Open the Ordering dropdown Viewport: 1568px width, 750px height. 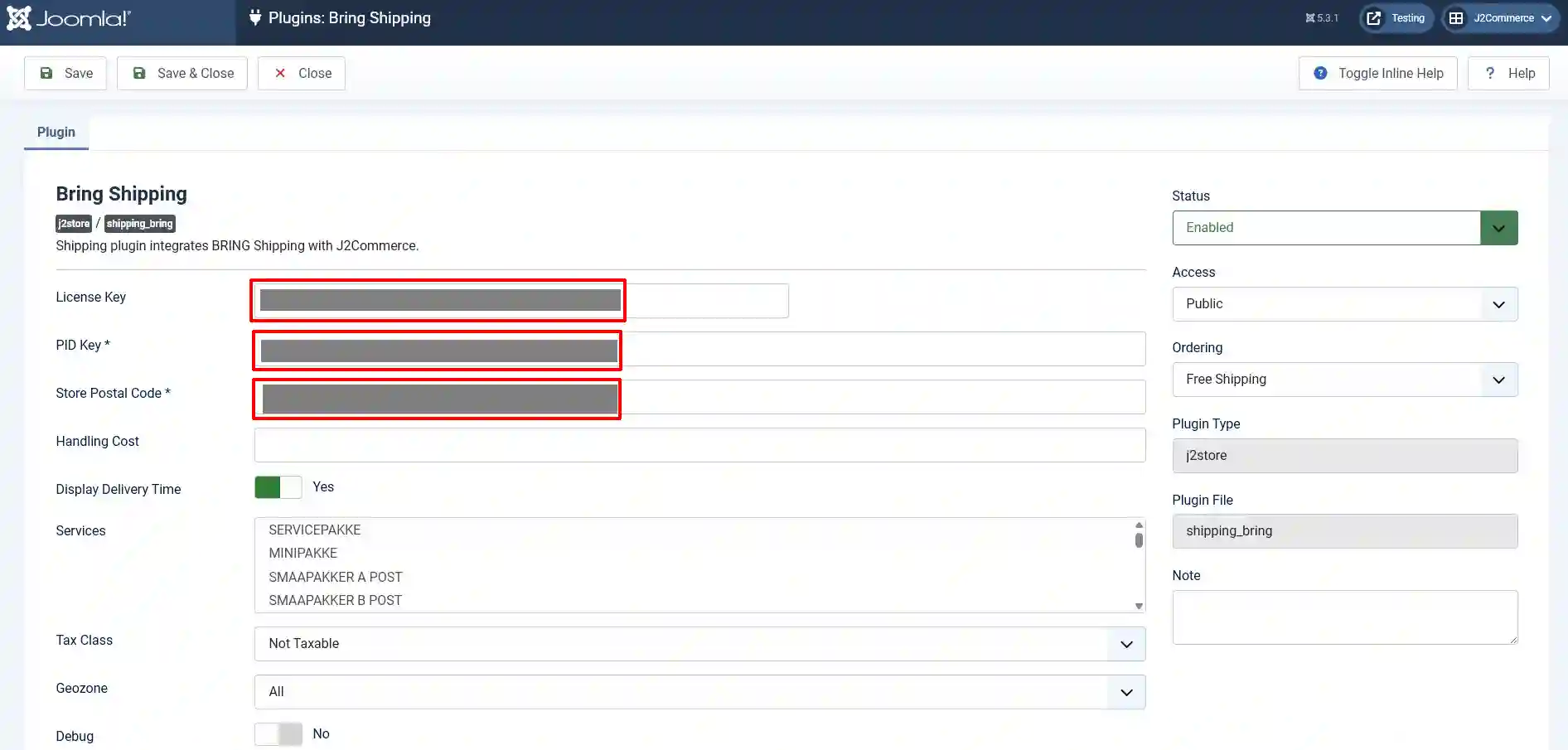point(1345,380)
